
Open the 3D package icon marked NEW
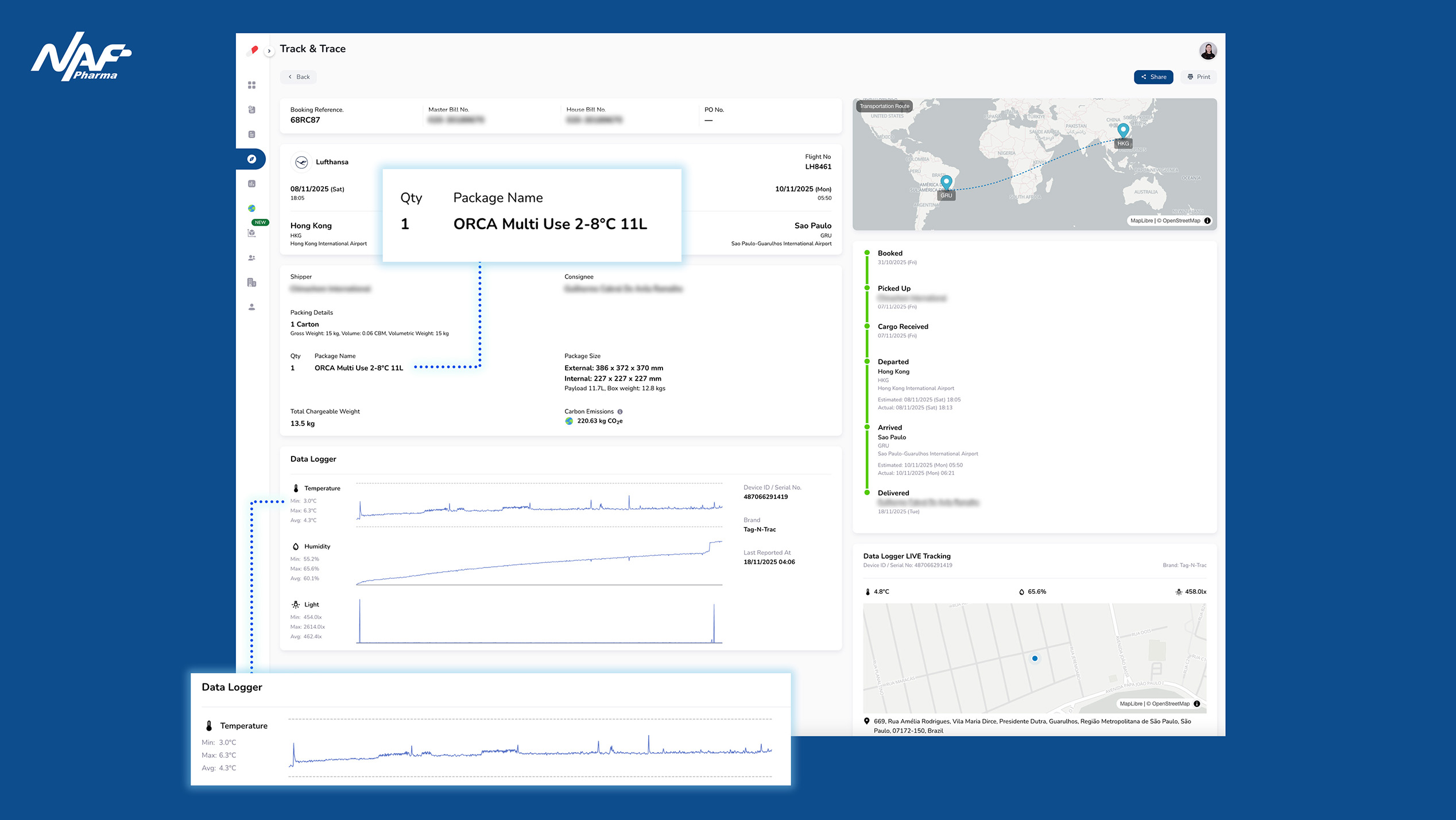pyautogui.click(x=251, y=233)
